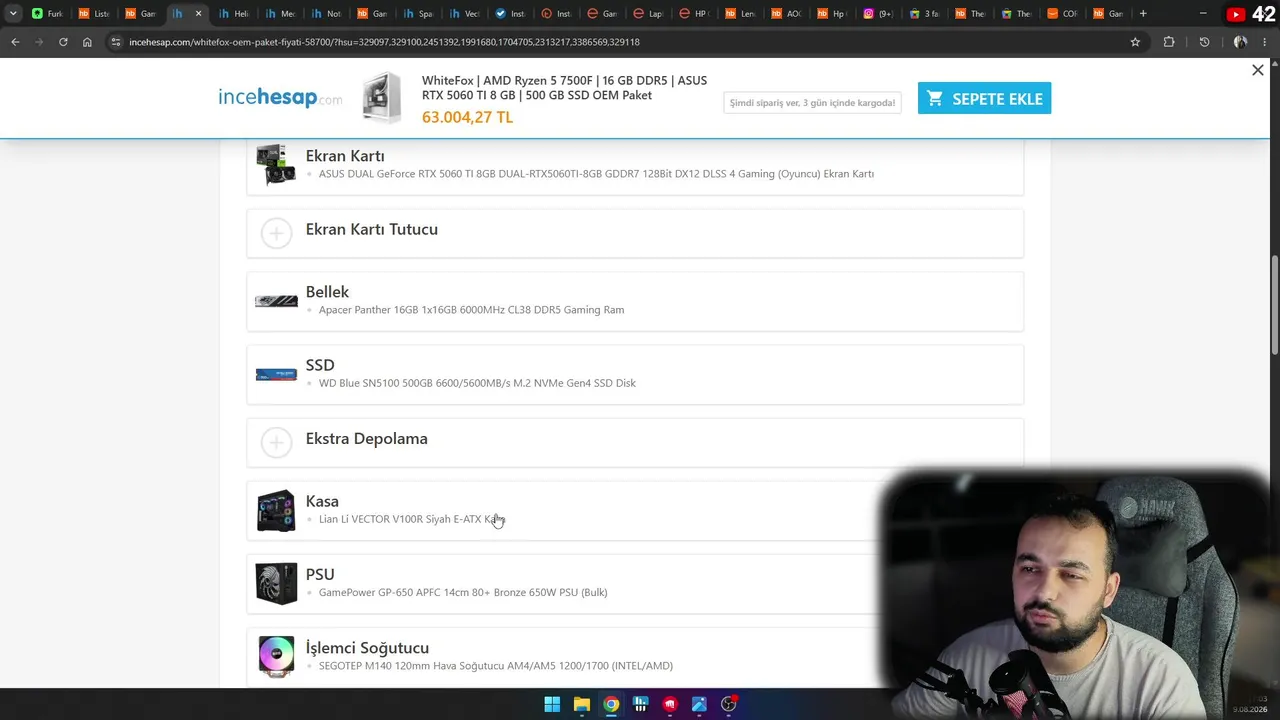Viewport: 1280px width, 720px height.
Task: Switch to the Heli browser tab
Action: point(233,14)
